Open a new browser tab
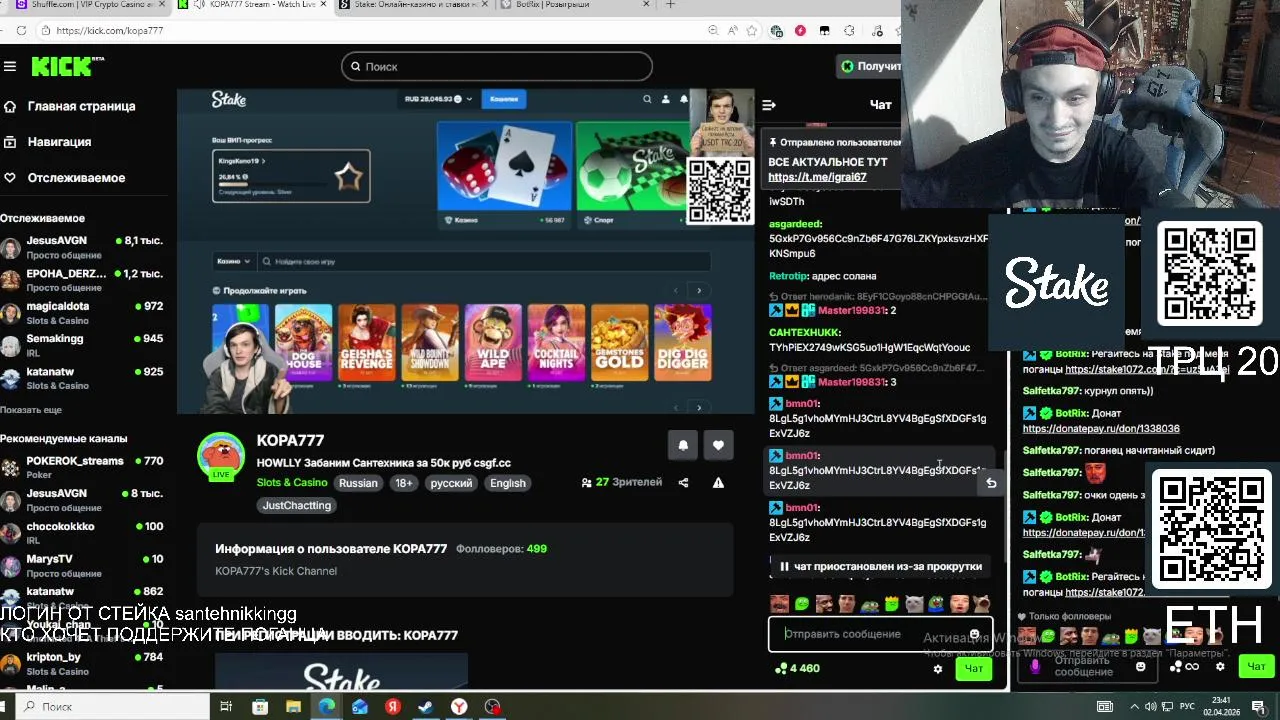The image size is (1280, 720). pos(670,4)
